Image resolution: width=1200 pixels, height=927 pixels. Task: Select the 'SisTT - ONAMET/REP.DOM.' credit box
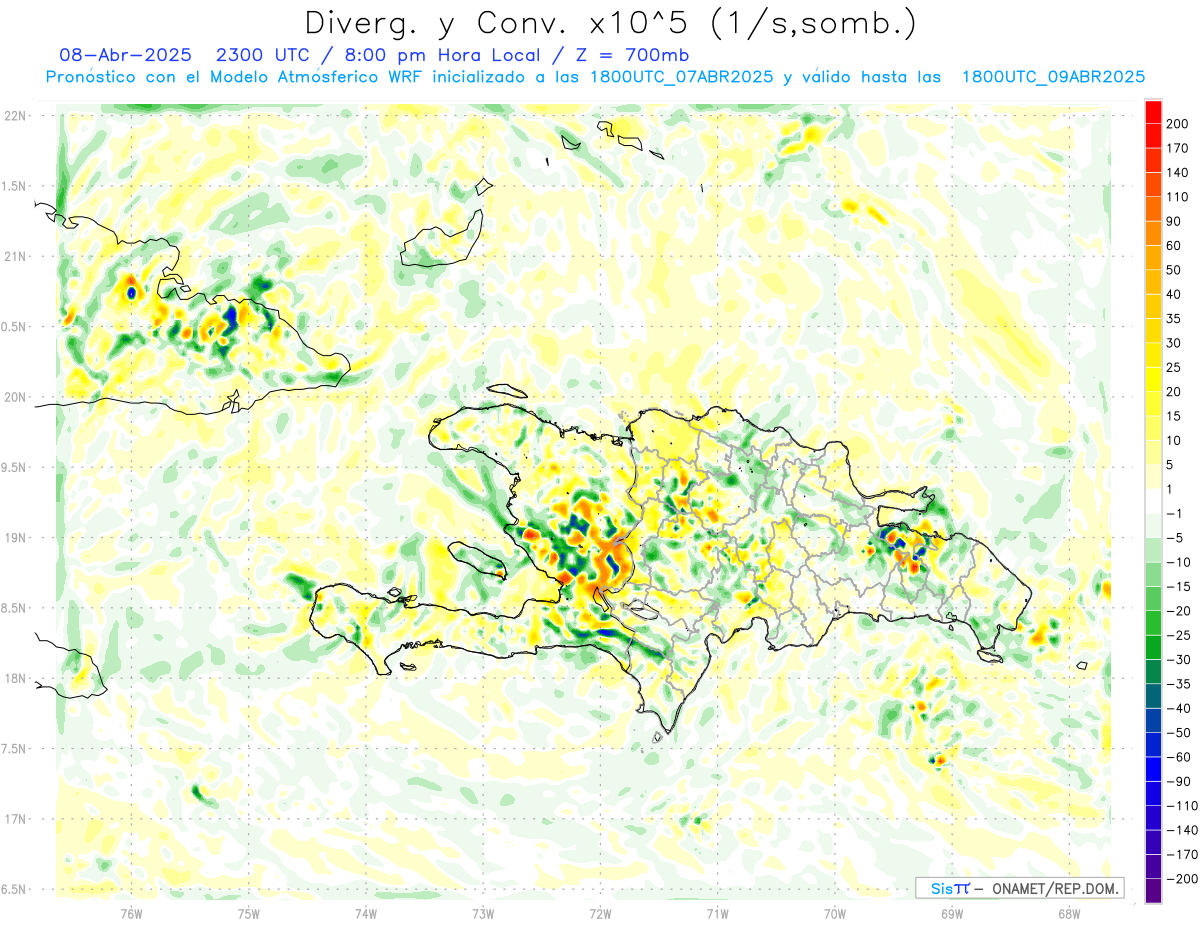[1019, 888]
